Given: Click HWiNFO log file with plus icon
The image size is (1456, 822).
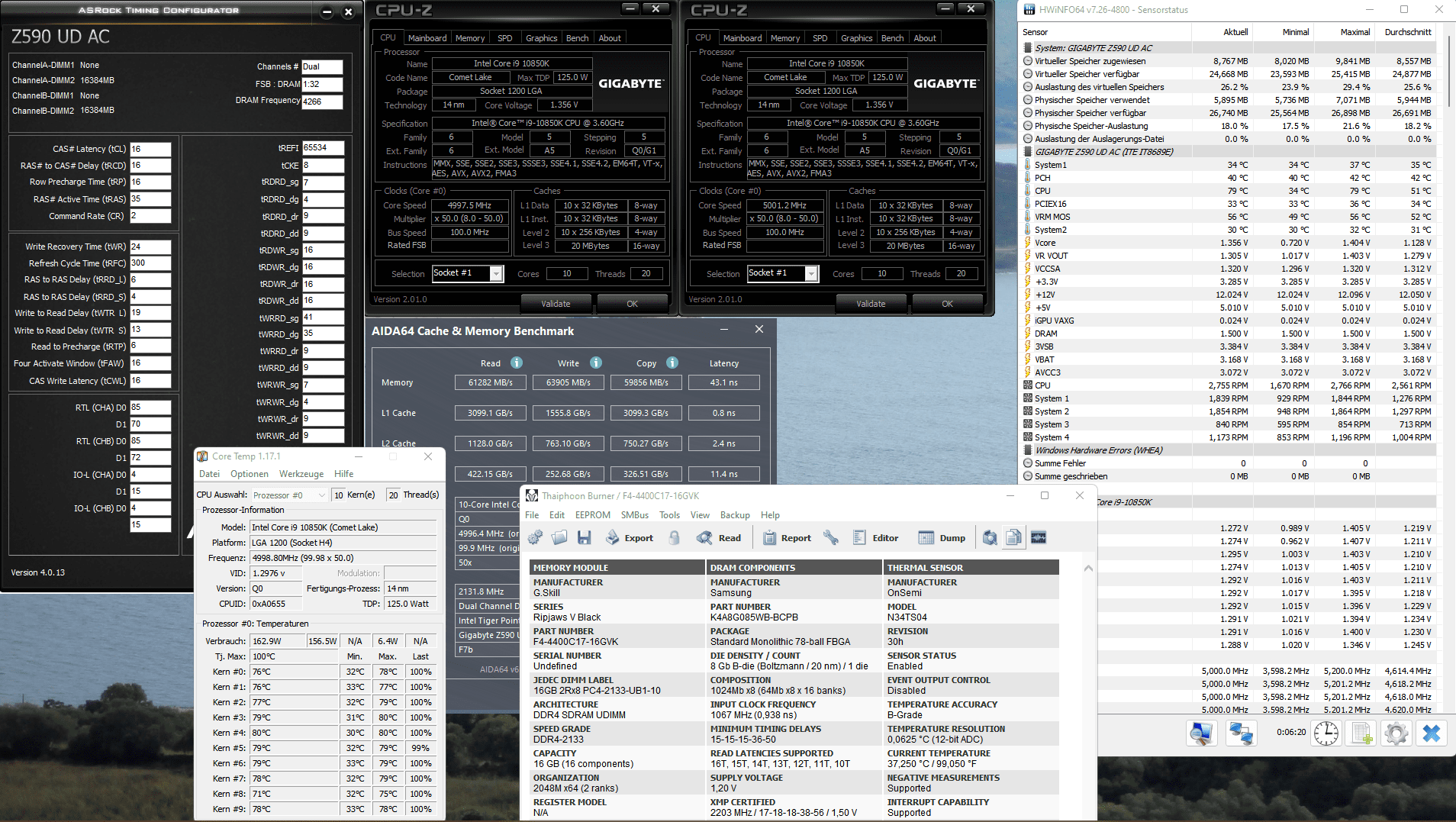Looking at the screenshot, I should [x=1362, y=733].
